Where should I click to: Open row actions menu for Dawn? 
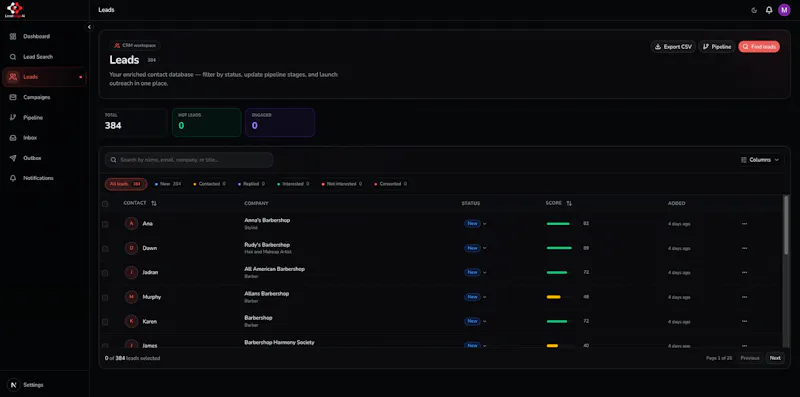pos(744,248)
